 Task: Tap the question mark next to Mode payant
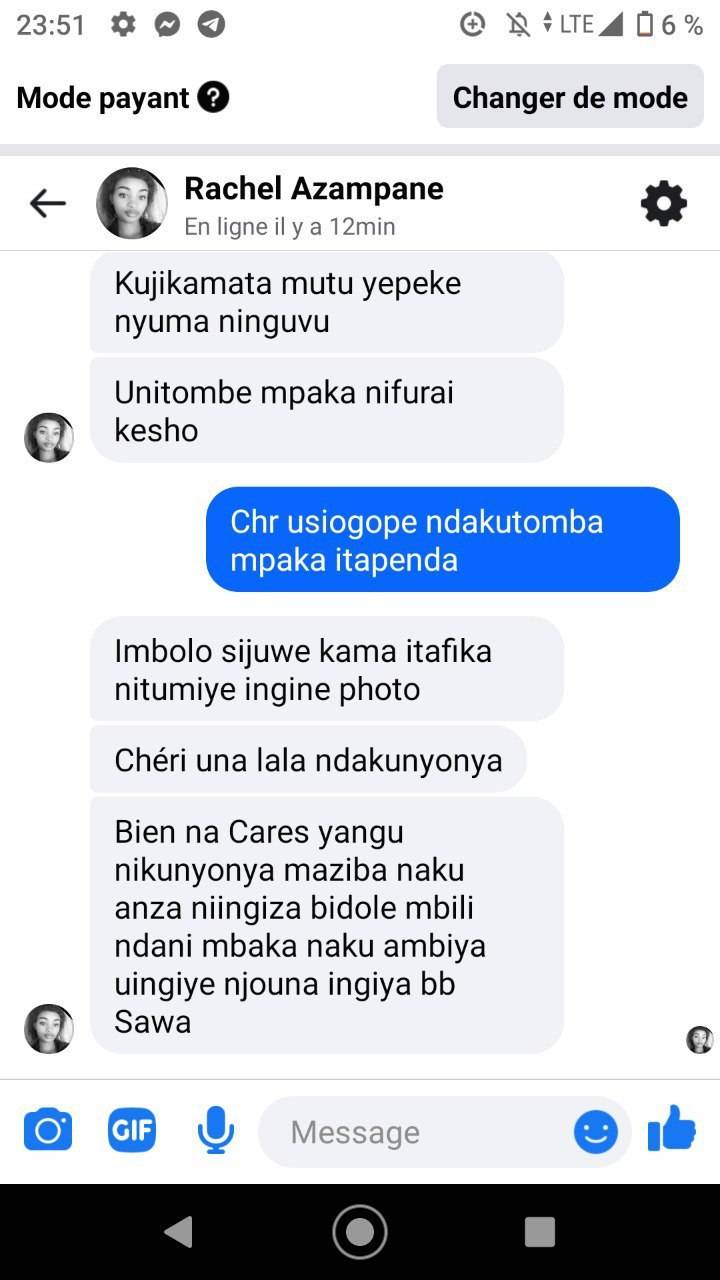(214, 97)
